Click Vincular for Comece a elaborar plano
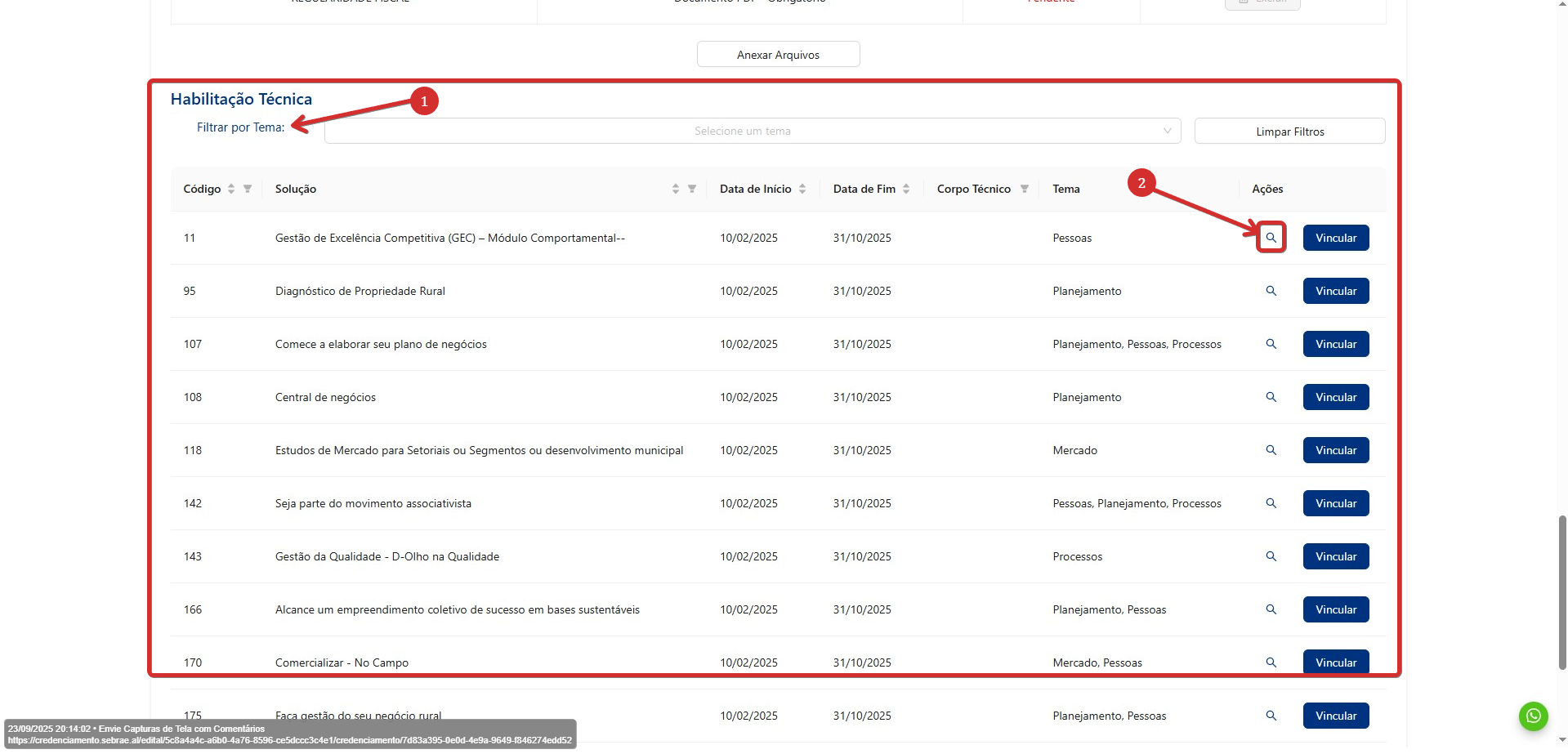Screen dimensions: 1568x754 click(x=1335, y=344)
